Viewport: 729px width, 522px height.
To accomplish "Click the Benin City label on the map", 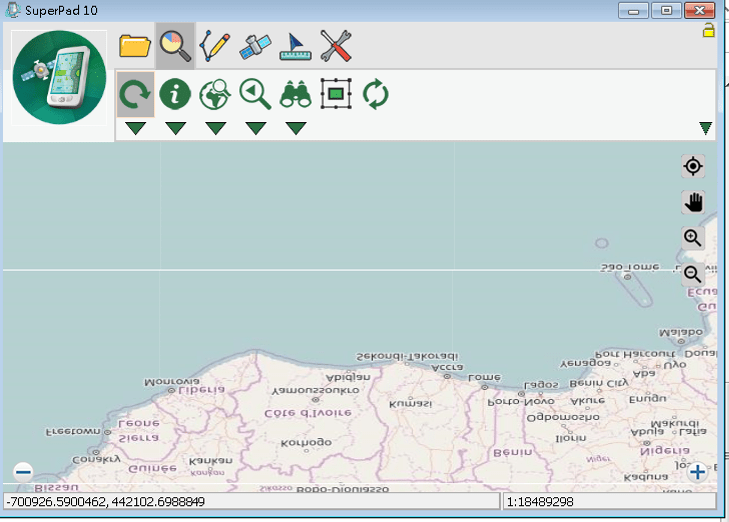I will (598, 383).
